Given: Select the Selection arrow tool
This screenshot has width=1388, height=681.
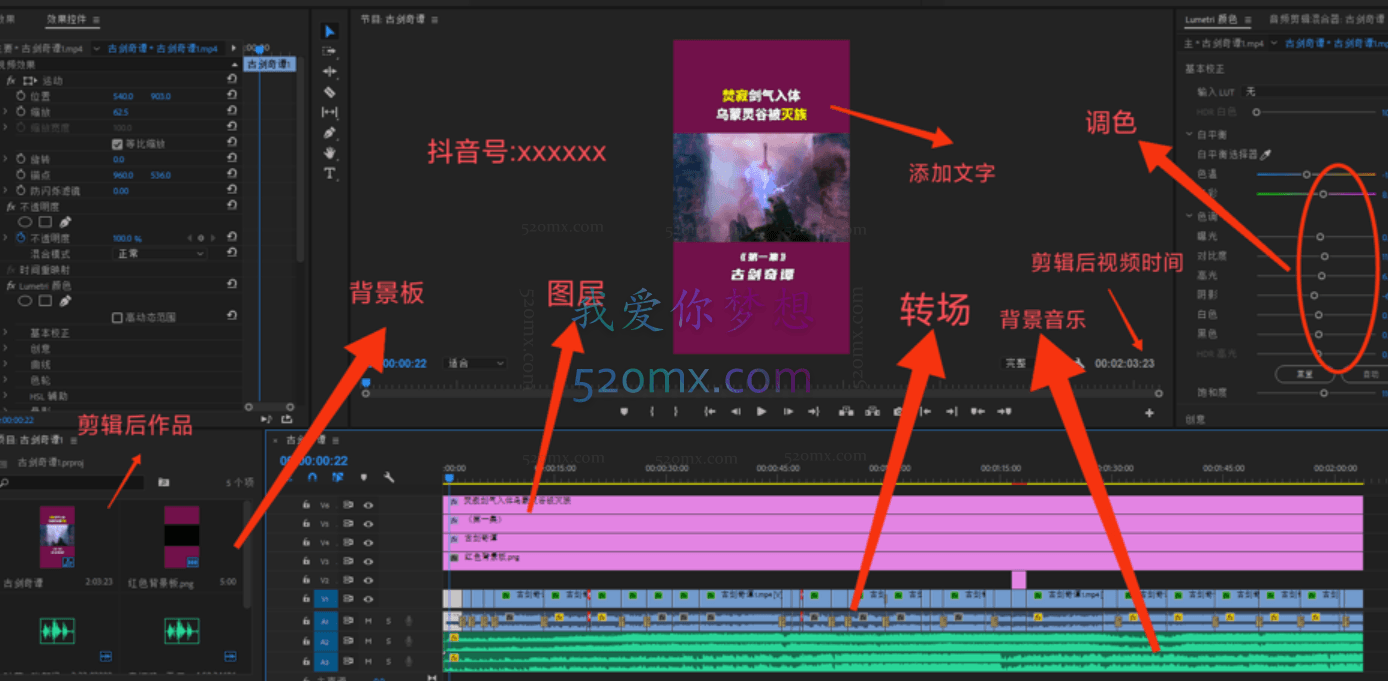Looking at the screenshot, I should pyautogui.click(x=330, y=30).
